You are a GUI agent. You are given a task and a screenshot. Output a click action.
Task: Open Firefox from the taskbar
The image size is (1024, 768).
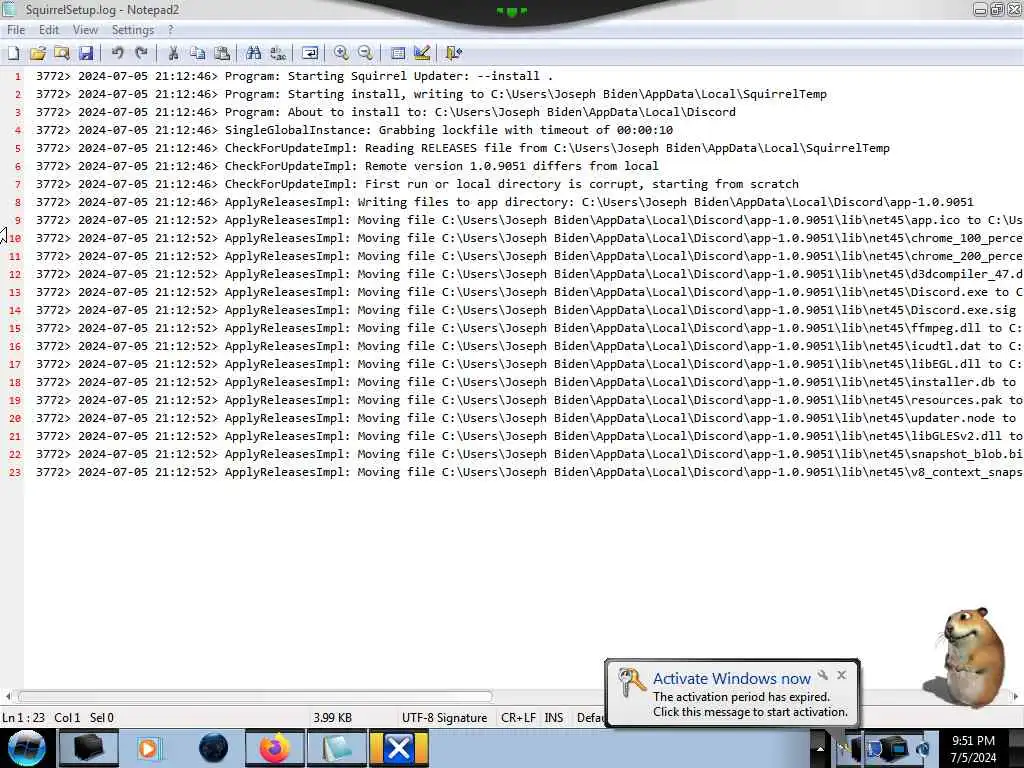(274, 748)
